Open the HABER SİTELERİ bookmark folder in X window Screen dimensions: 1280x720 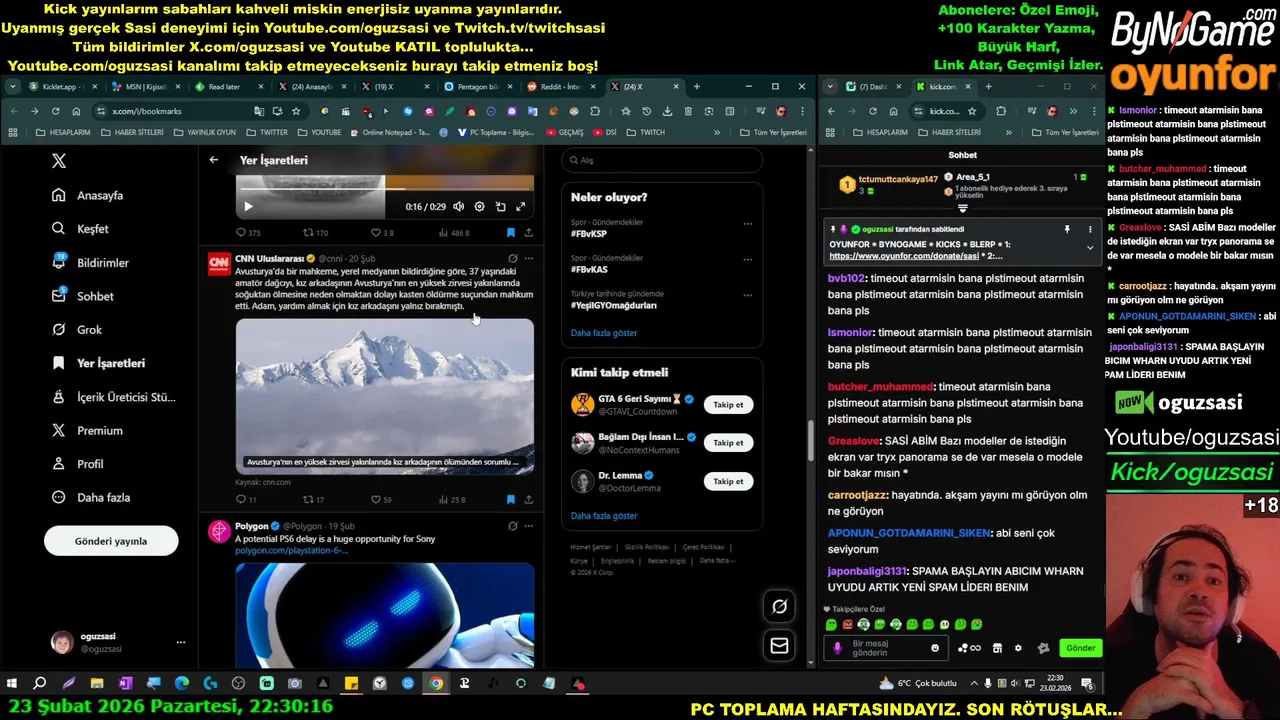pyautogui.click(x=133, y=132)
